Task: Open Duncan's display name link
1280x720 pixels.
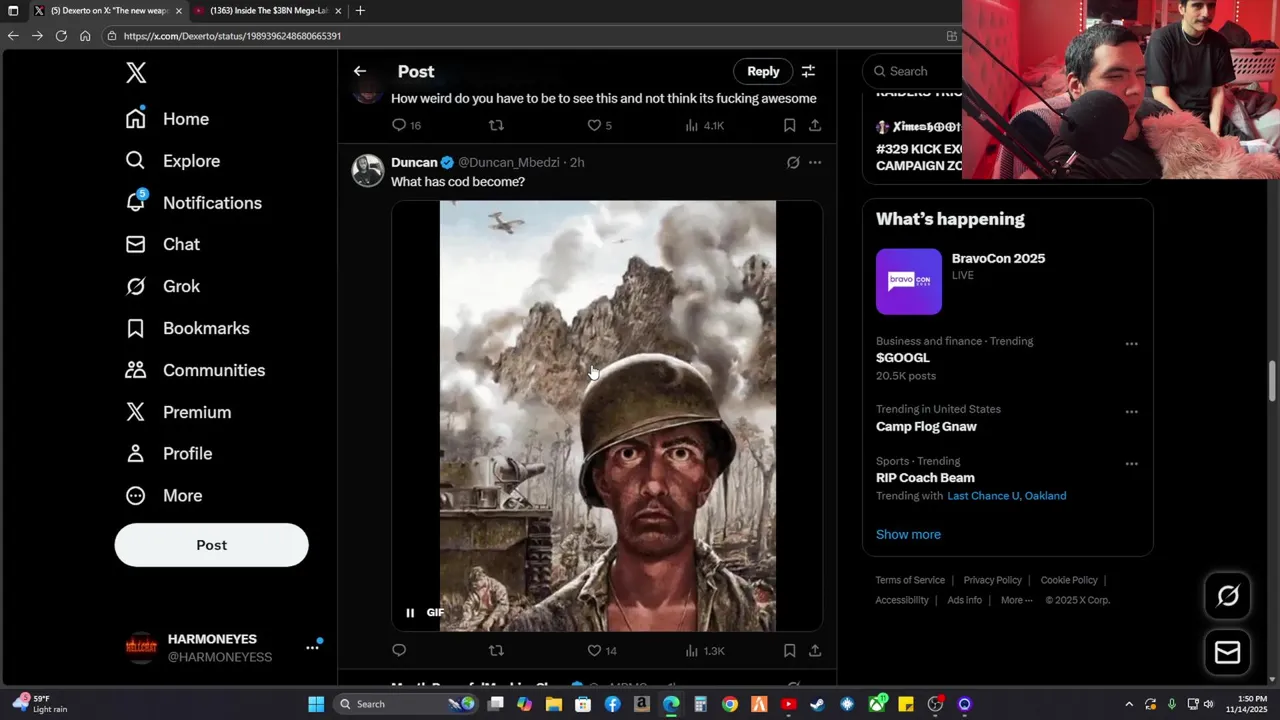Action: [x=414, y=162]
